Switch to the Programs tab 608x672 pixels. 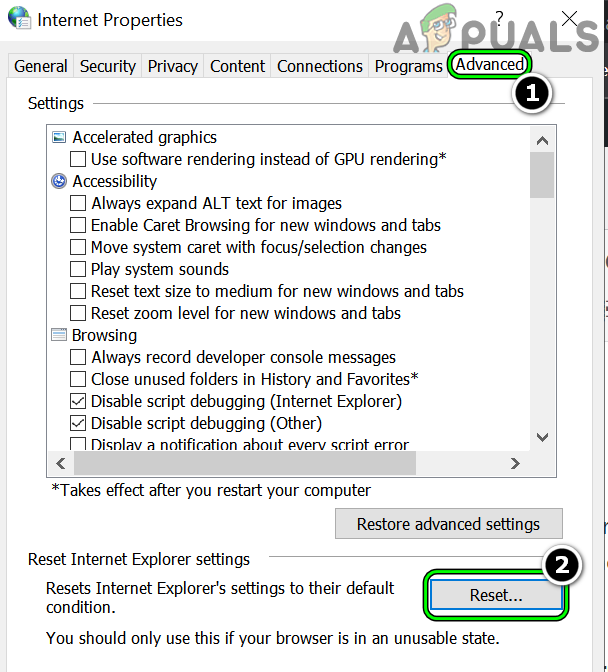pos(408,66)
